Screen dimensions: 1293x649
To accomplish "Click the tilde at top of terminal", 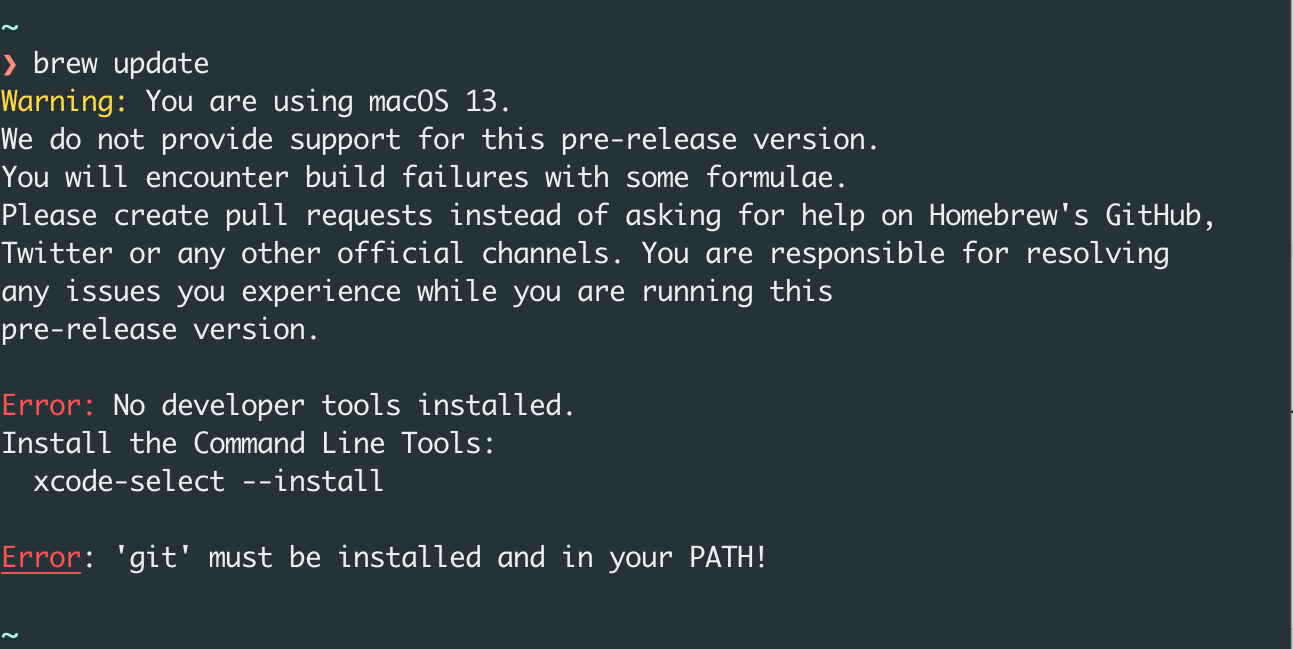I will coord(10,25).
